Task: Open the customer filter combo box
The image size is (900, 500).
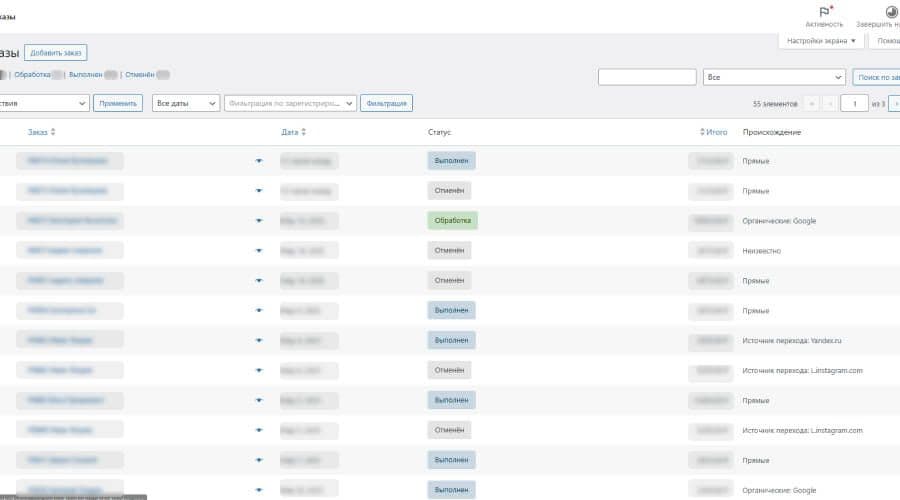Action: [290, 103]
